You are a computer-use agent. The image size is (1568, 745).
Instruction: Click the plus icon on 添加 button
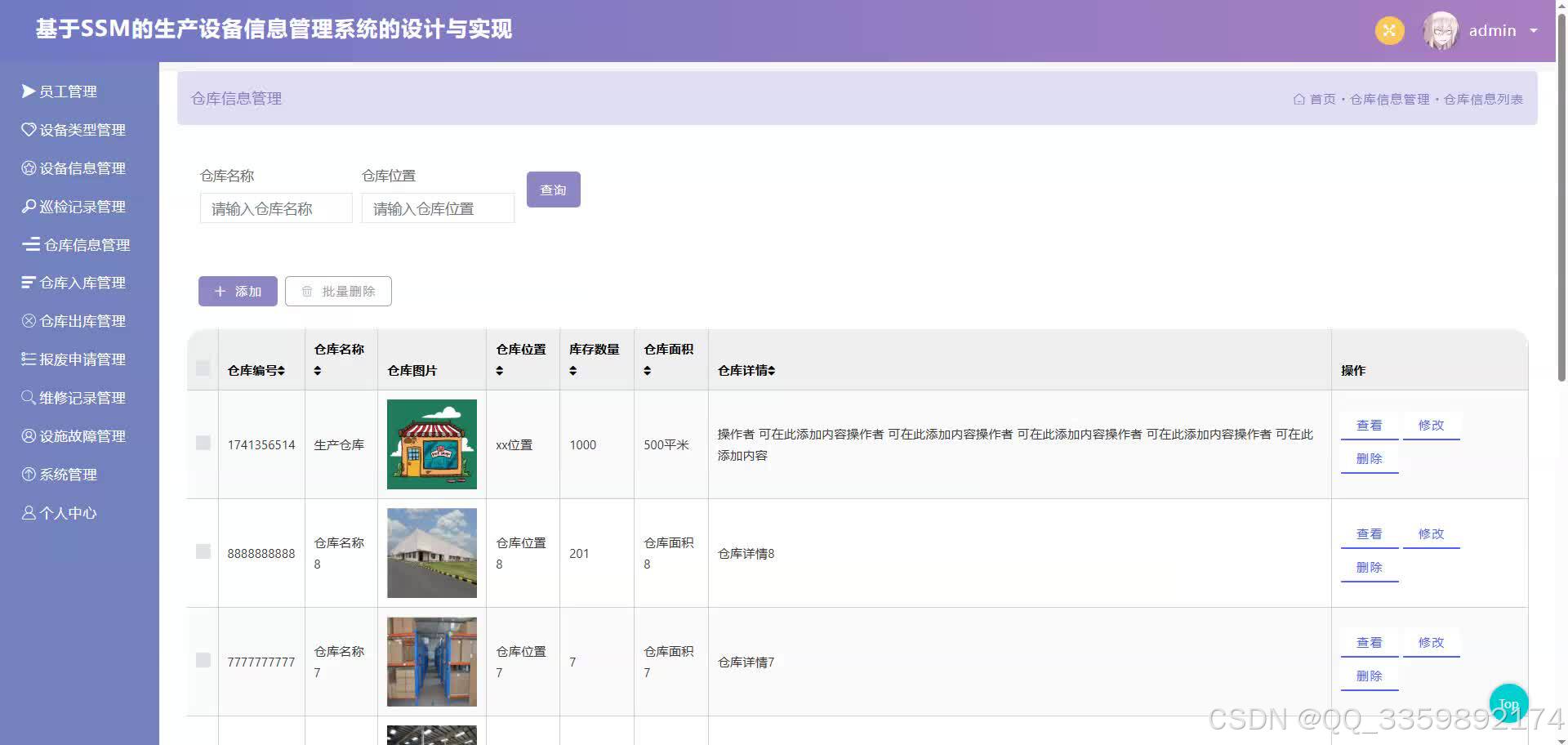(x=220, y=291)
